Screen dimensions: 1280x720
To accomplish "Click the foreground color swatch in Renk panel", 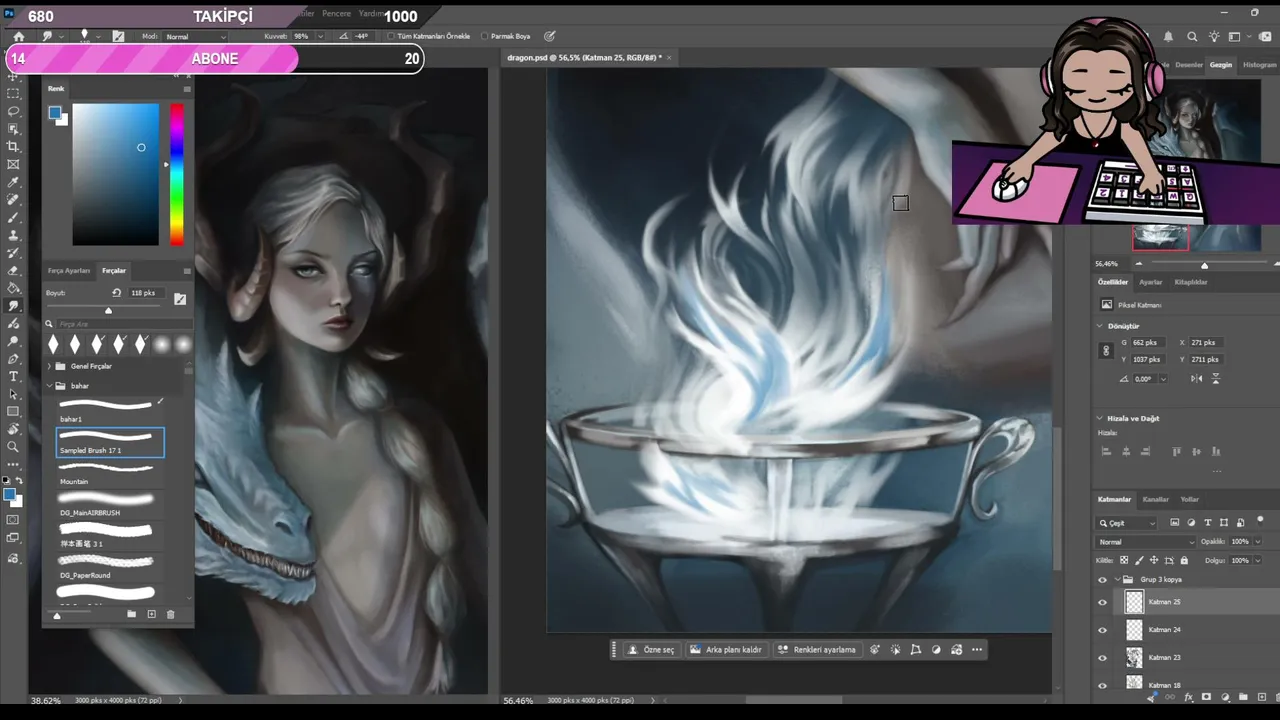I will tap(56, 112).
